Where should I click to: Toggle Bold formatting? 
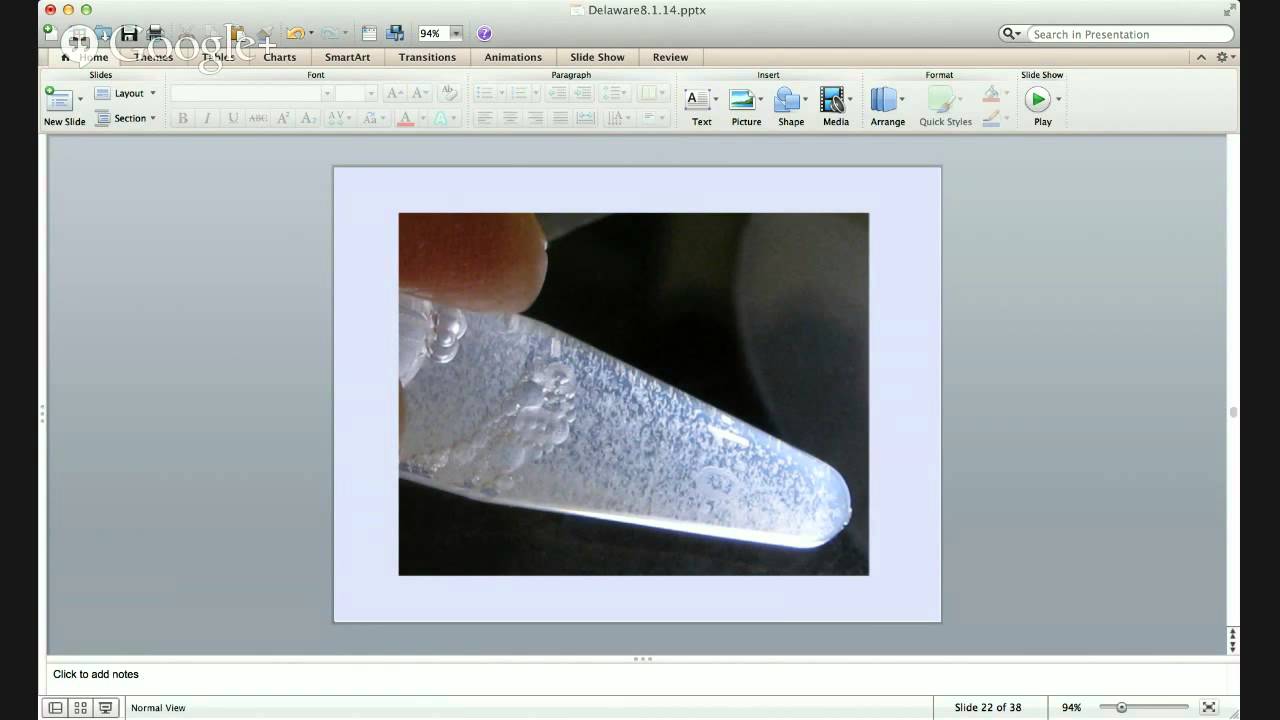(x=182, y=118)
